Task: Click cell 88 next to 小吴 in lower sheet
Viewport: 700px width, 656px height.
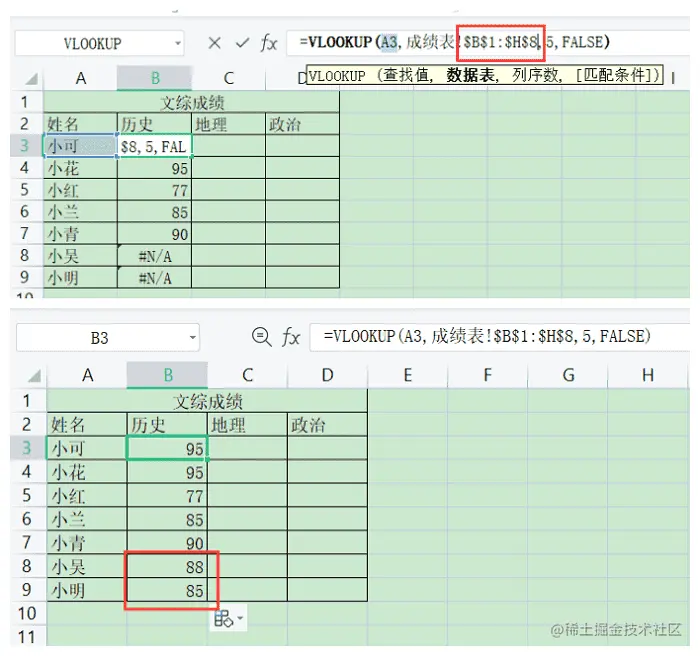Action: pyautogui.click(x=167, y=567)
